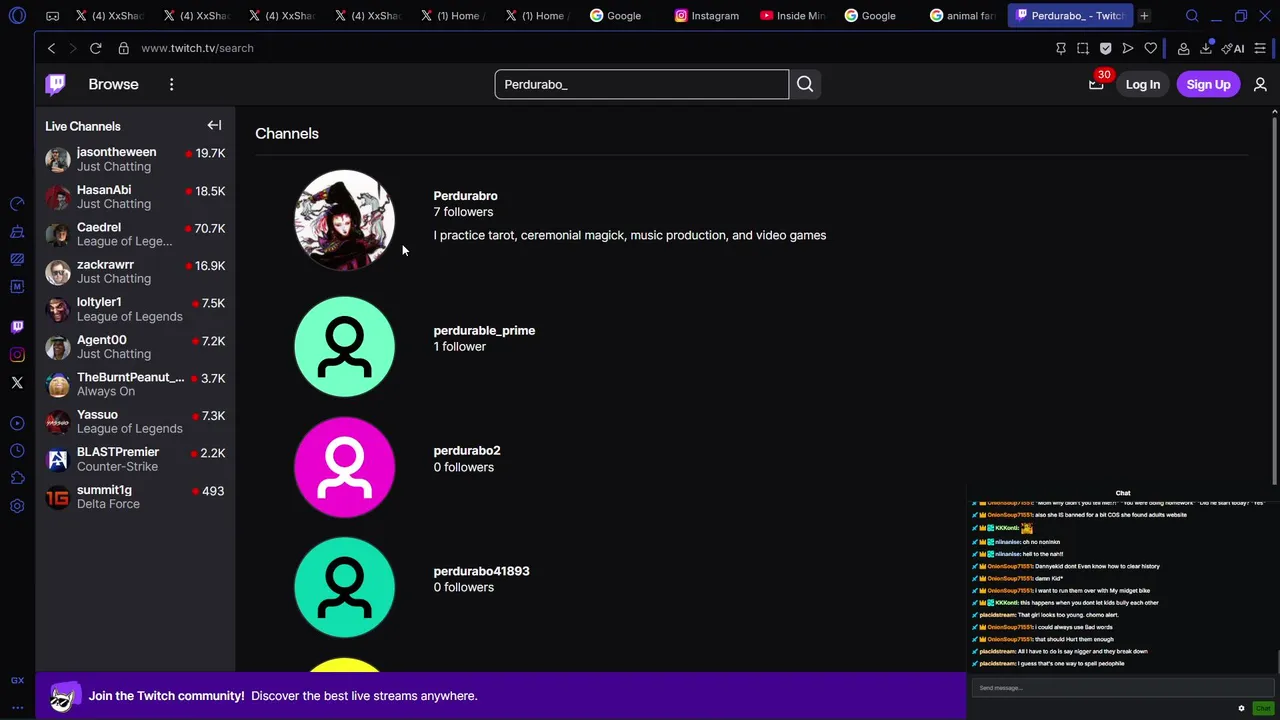This screenshot has height=720, width=1280.
Task: Open the X sidebar panel icon
Action: tap(17, 383)
